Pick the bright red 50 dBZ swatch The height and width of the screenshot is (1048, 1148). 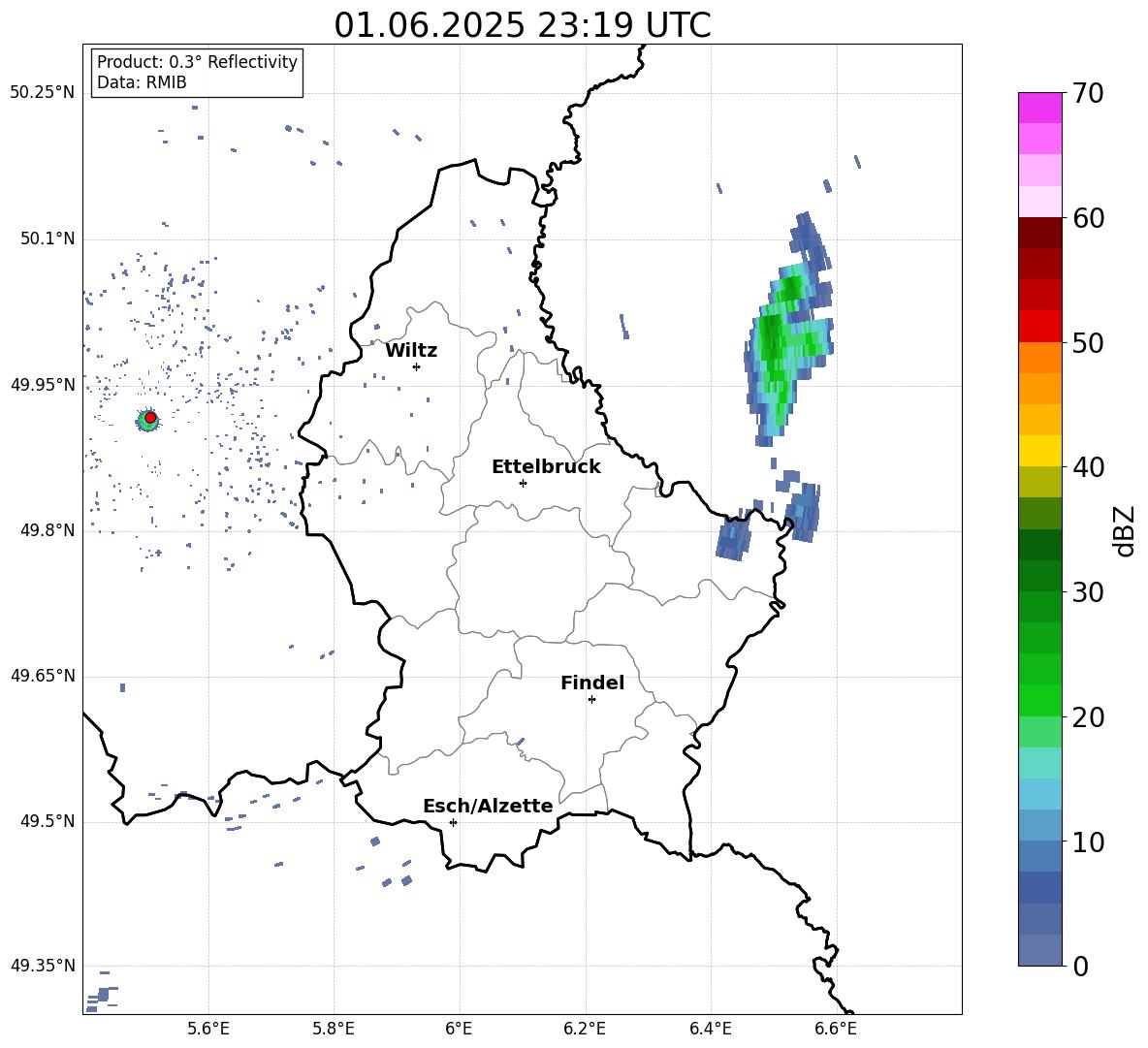(1040, 327)
